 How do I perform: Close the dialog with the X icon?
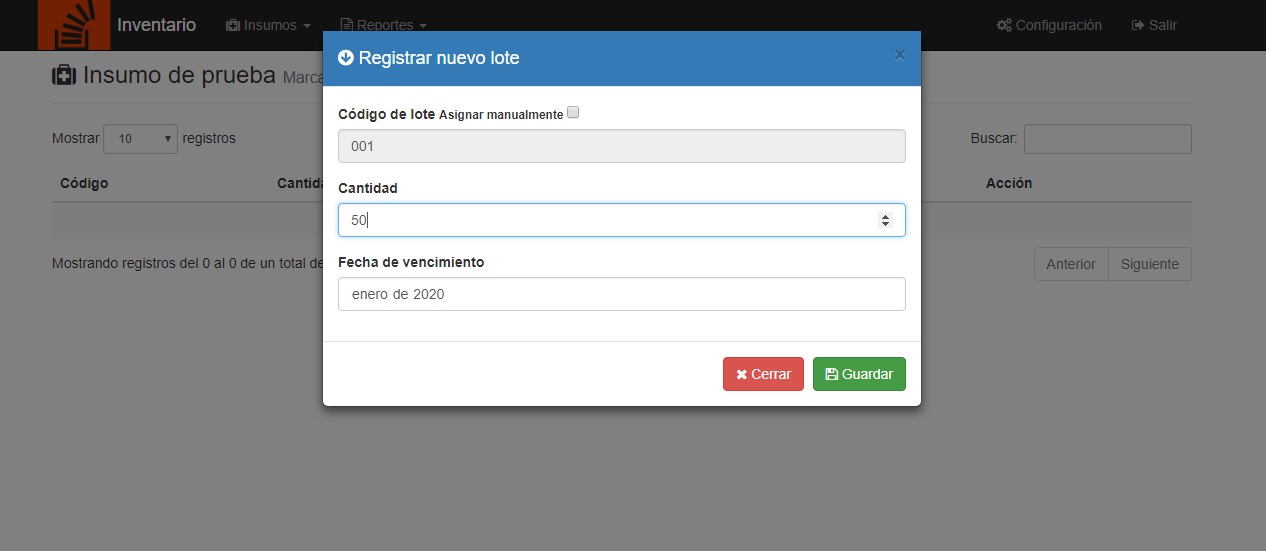899,55
